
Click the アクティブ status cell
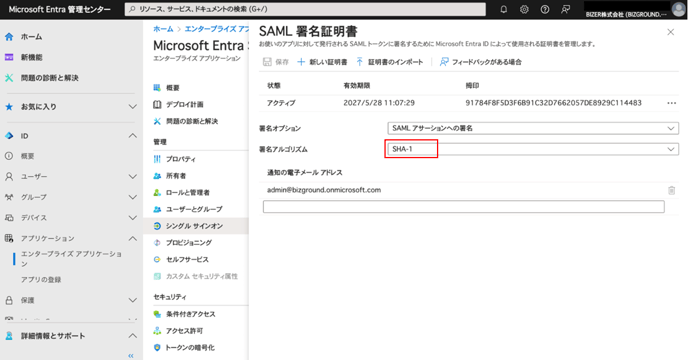[281, 103]
